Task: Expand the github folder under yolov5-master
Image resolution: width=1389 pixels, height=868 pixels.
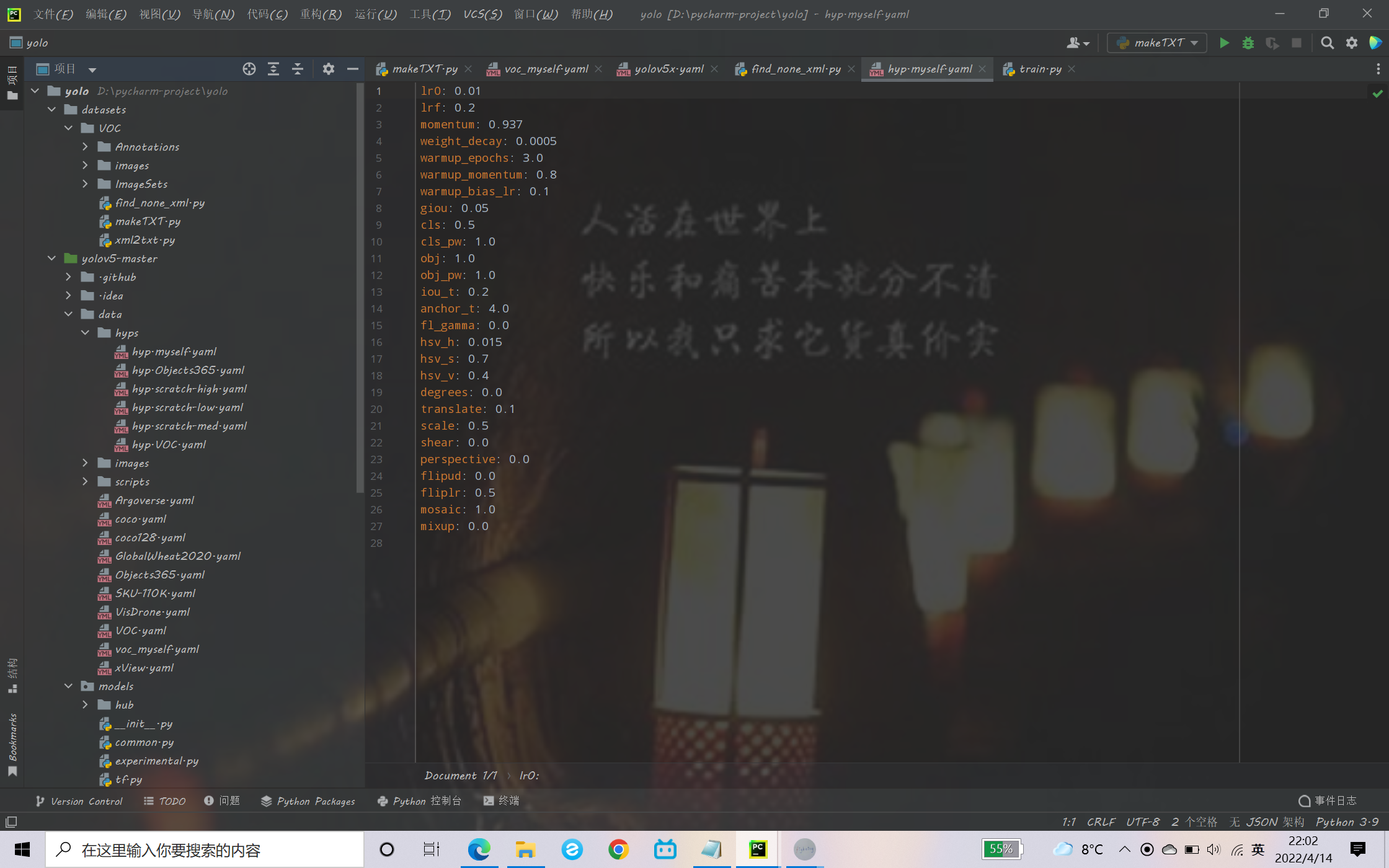Action: click(68, 277)
